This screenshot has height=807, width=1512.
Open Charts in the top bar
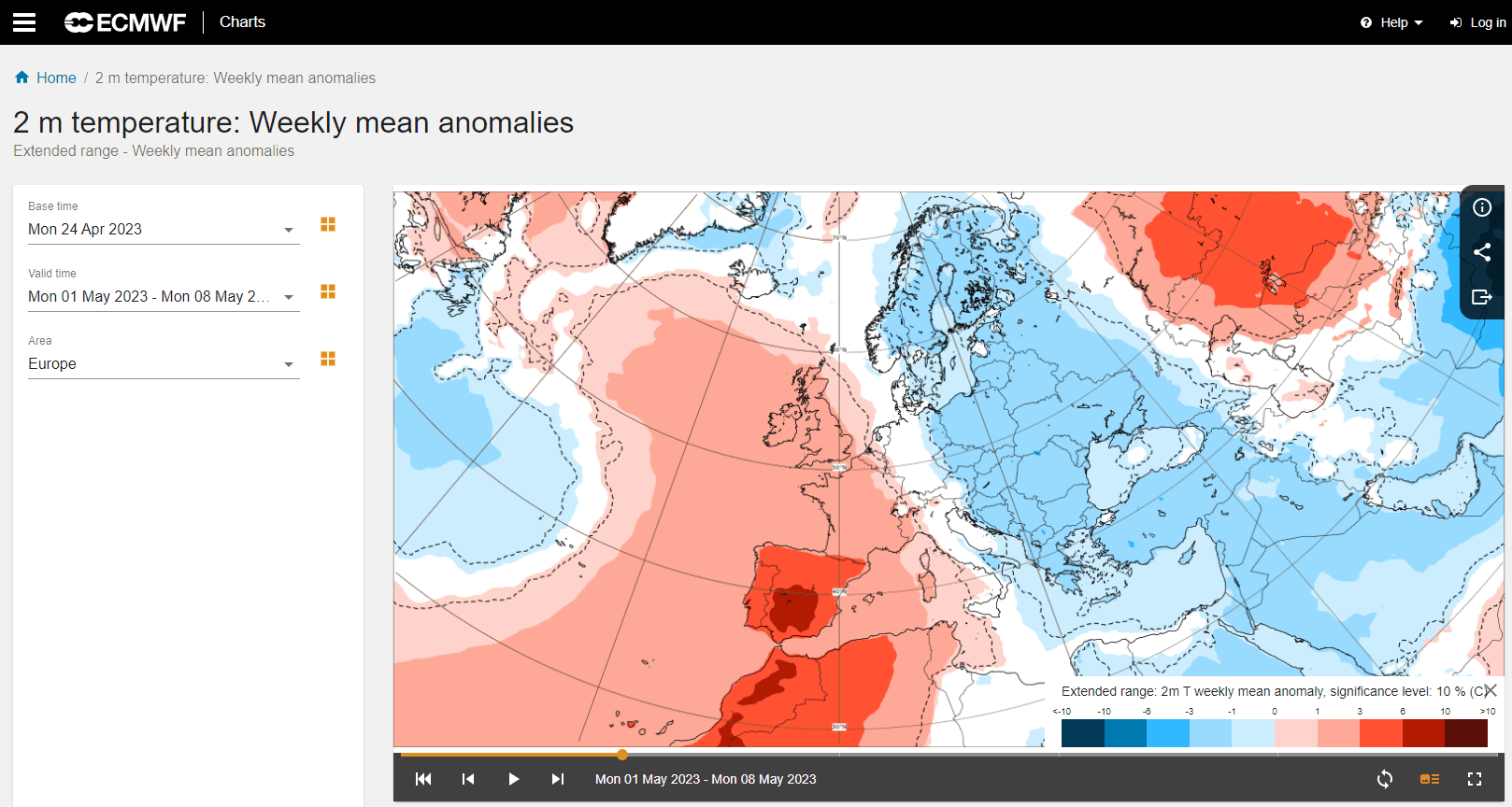[242, 22]
